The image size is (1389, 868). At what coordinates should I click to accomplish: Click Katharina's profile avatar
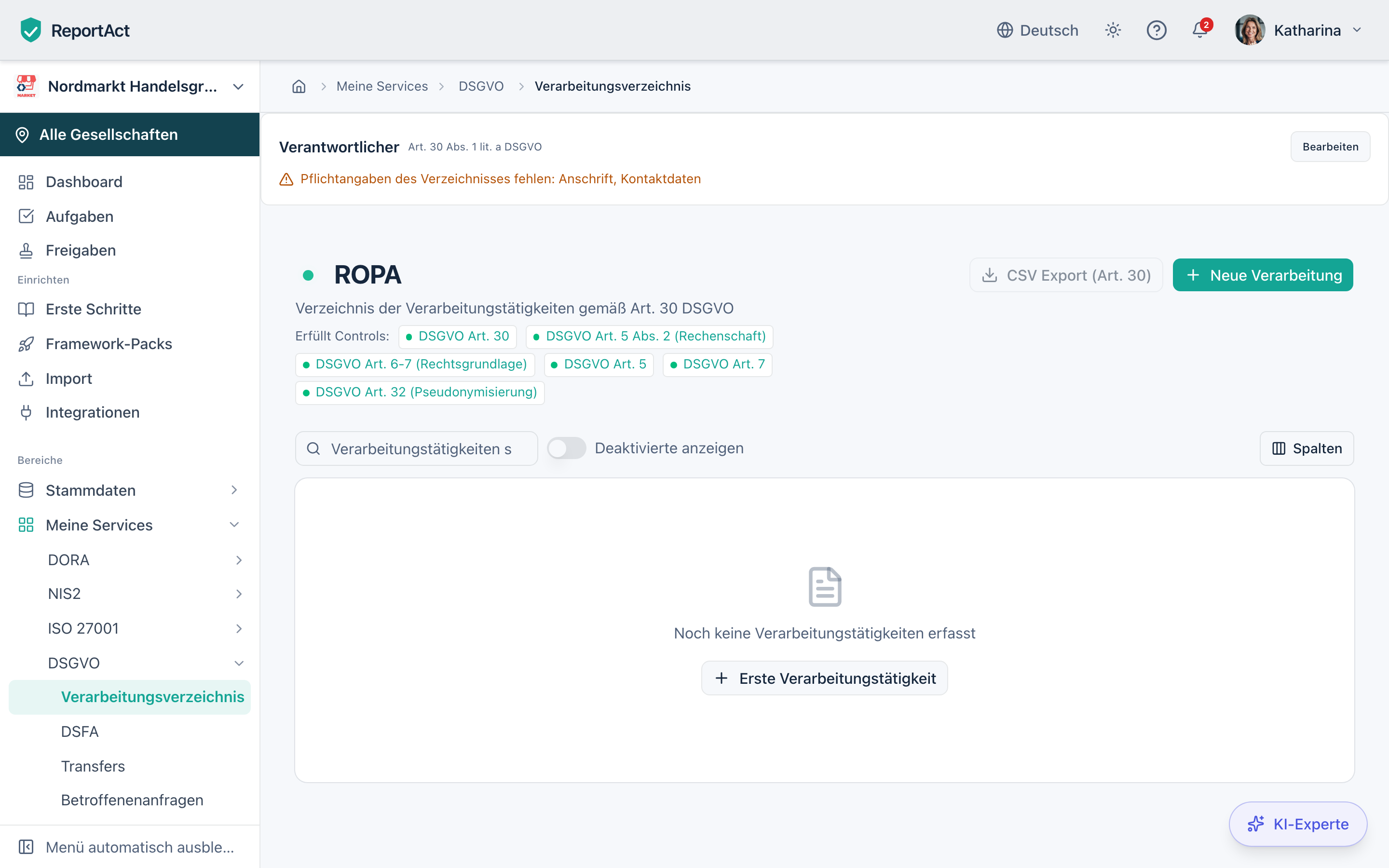click(1250, 30)
